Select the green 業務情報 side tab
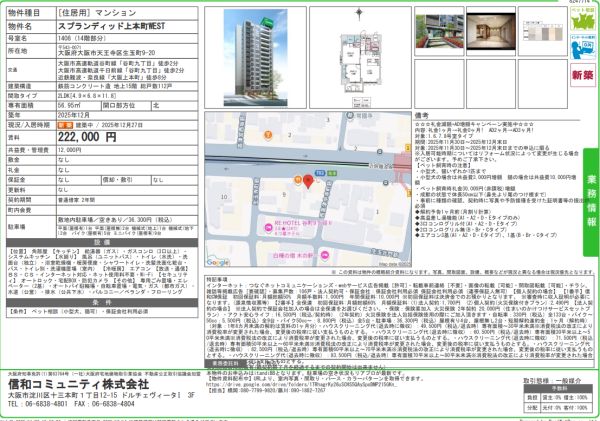This screenshot has height=421, width=600. (x=591, y=202)
